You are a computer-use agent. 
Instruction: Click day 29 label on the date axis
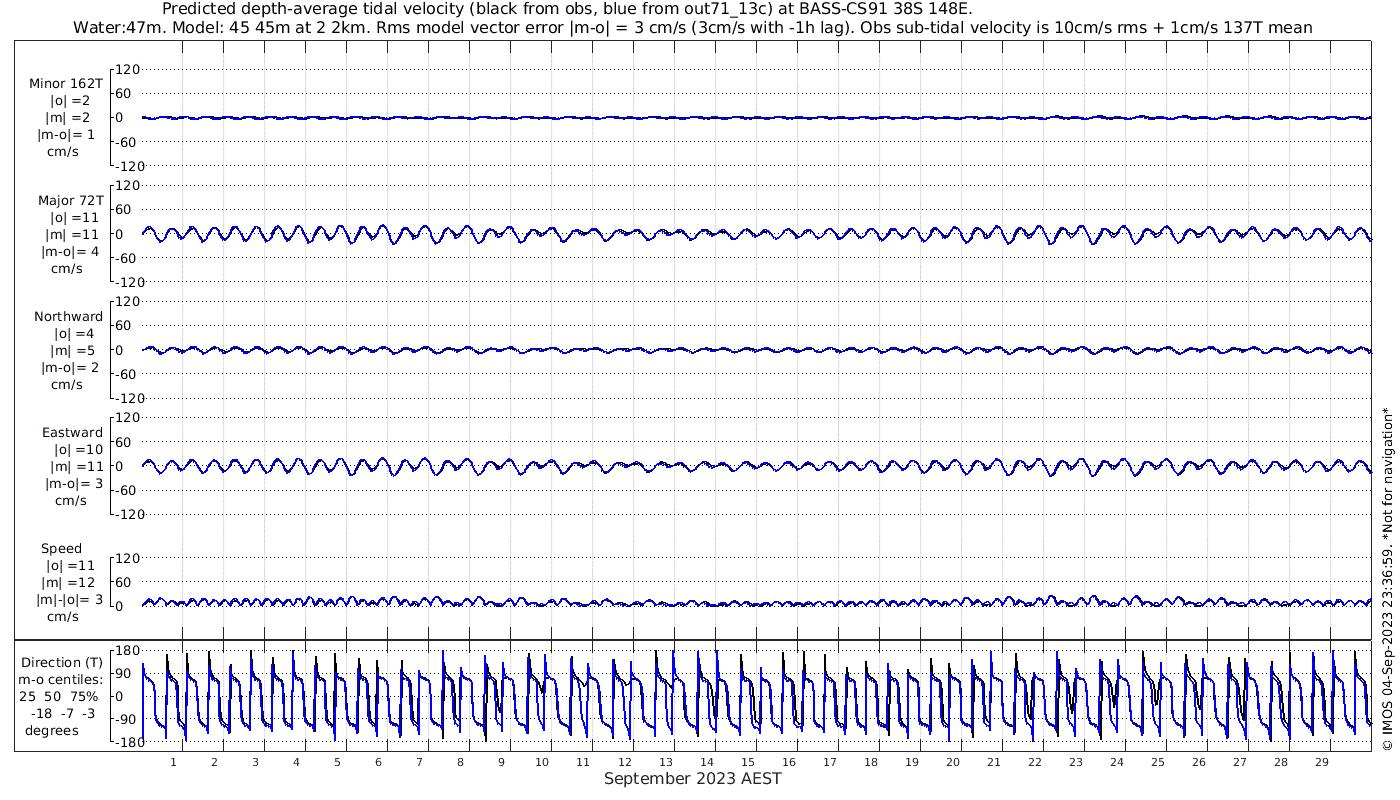(1321, 762)
